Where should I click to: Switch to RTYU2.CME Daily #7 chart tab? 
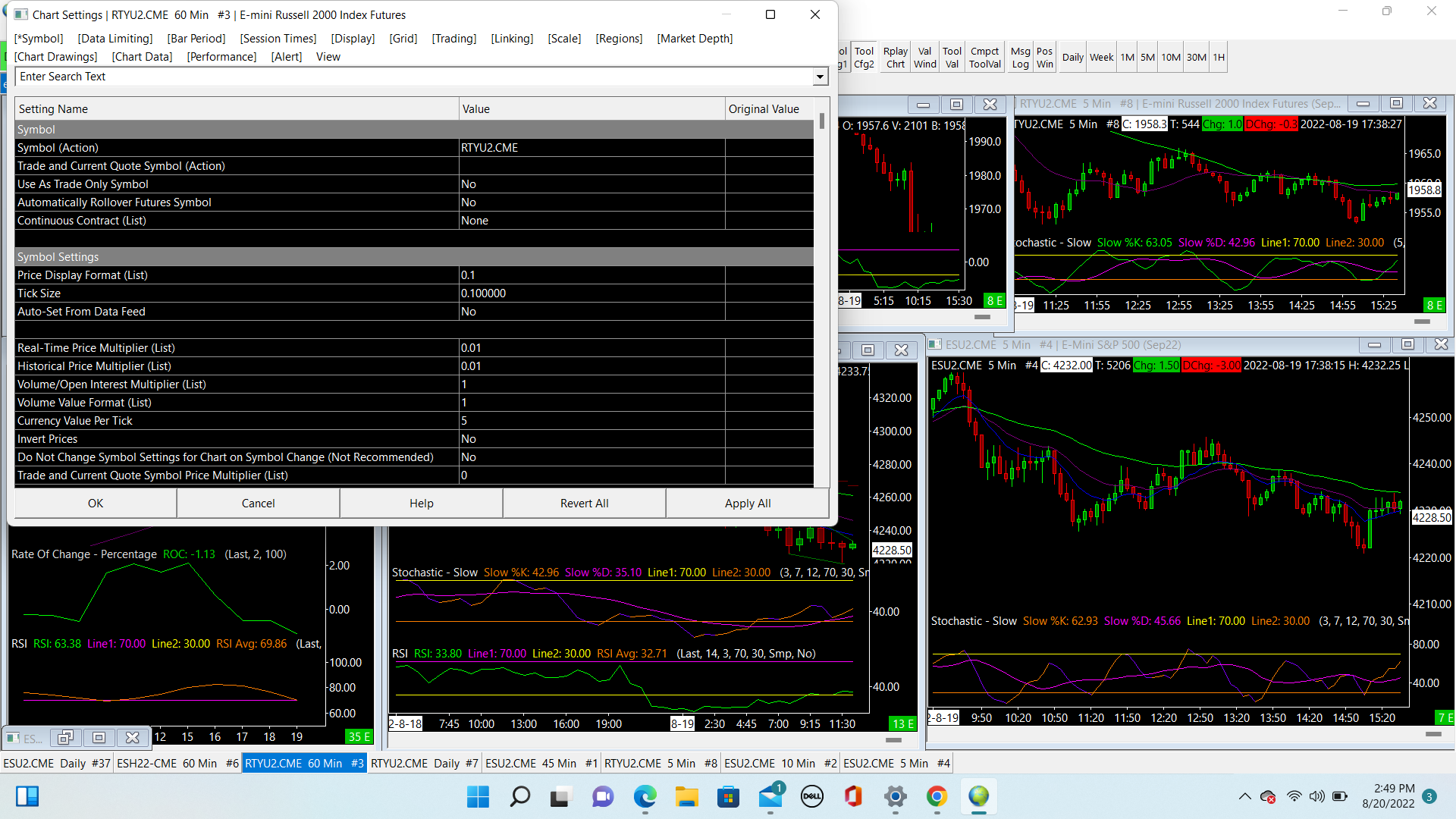424,764
